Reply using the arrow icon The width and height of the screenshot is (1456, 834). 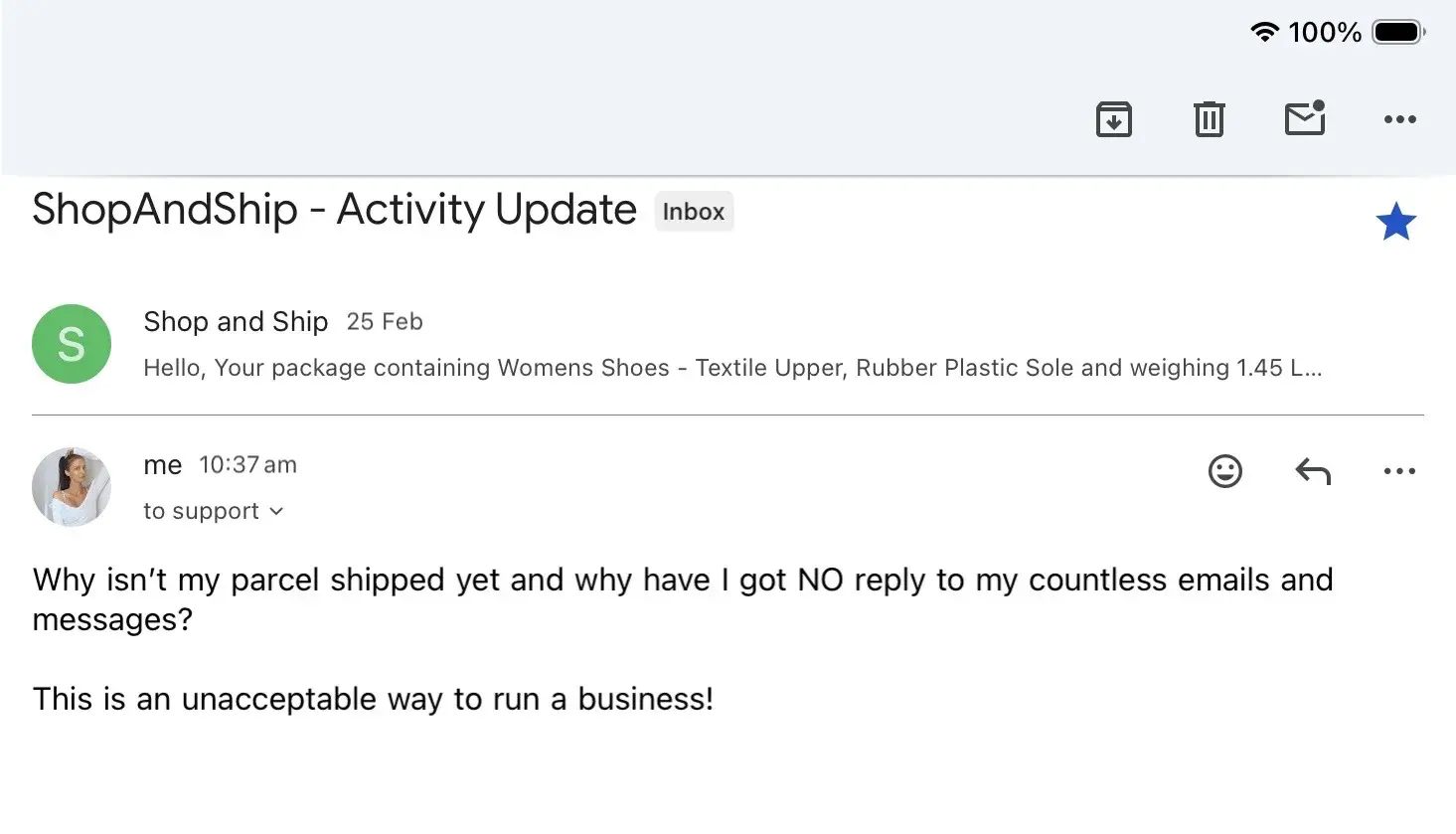[1312, 471]
